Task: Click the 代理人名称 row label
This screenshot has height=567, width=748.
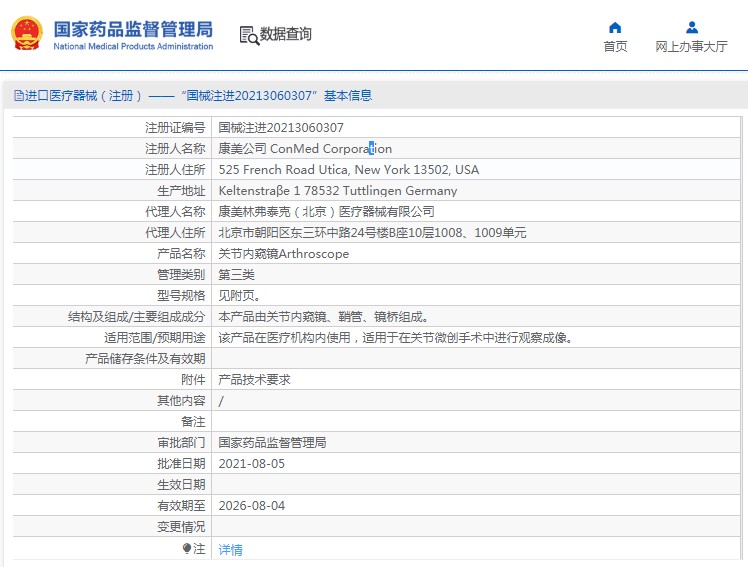Action: click(175, 212)
